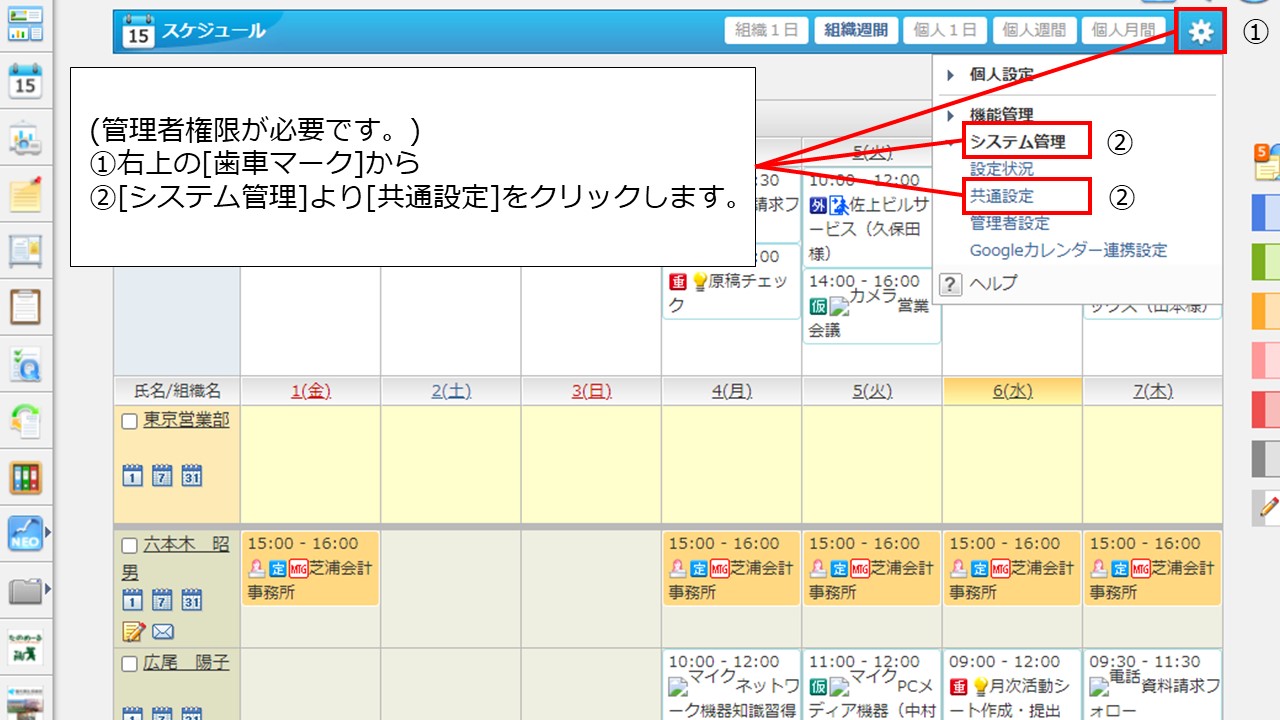Select the blue color tag on right edge

coord(1266,212)
